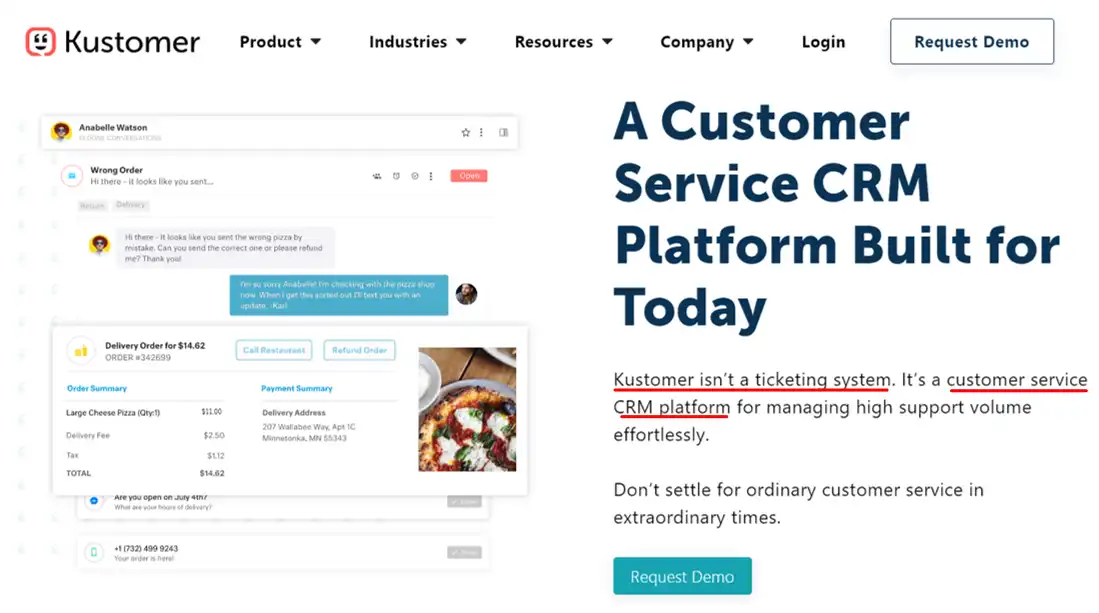Expand the Industries dropdown arrow
Screen dimensions: 1099x613
point(461,42)
